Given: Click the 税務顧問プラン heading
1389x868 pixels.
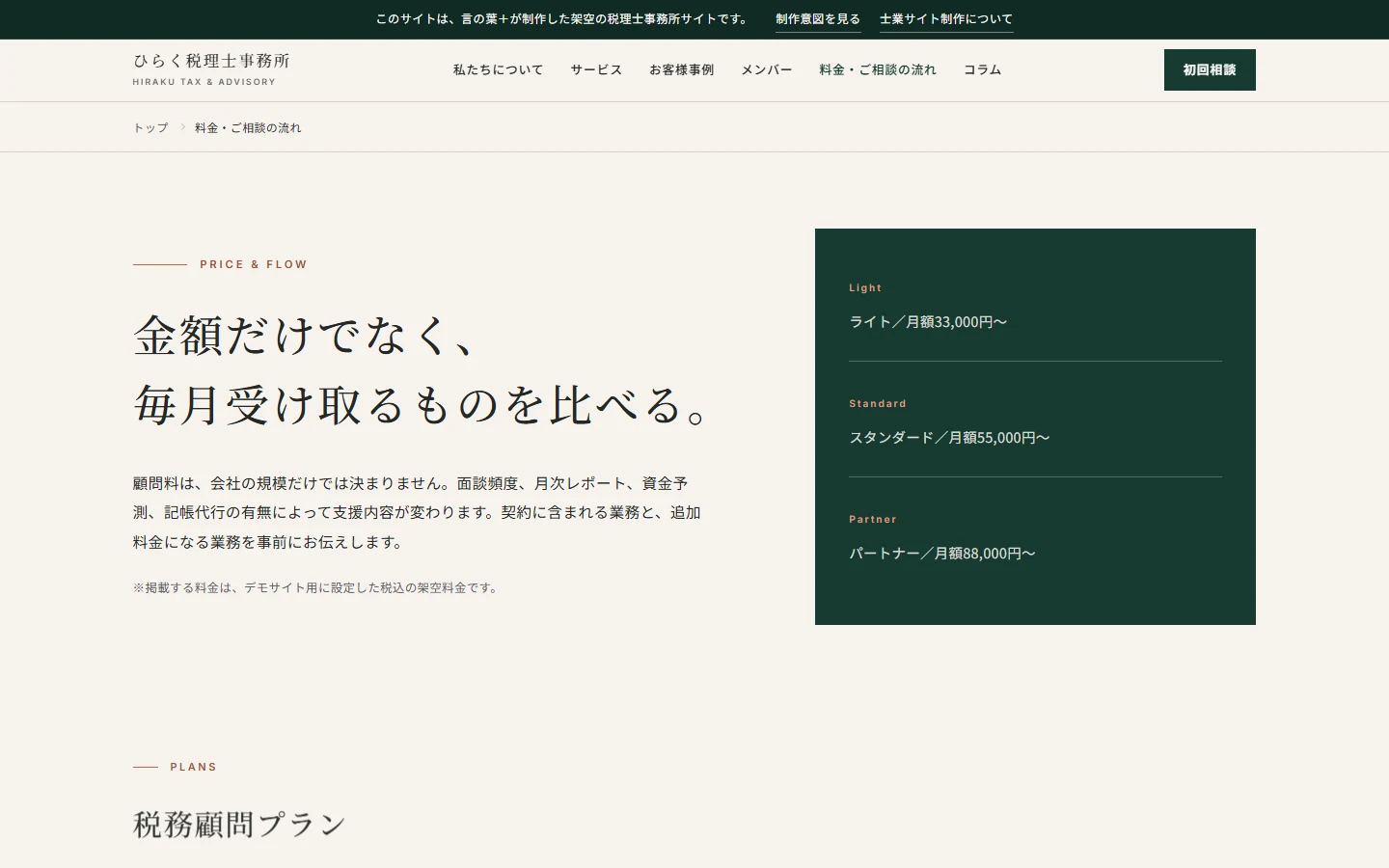Looking at the screenshot, I should [239, 825].
